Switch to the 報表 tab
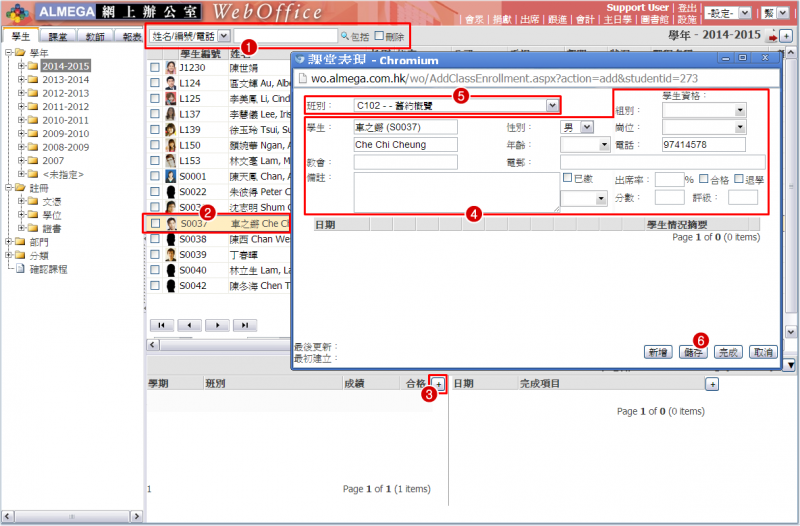Viewport: 800px width, 526px height. (131, 37)
